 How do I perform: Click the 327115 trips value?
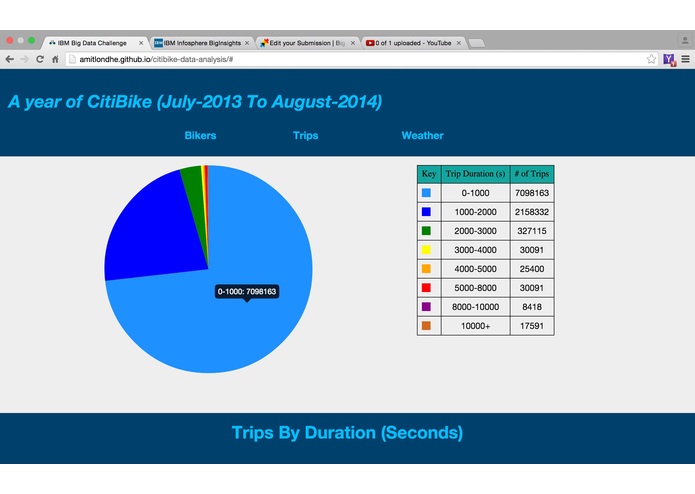coord(532,231)
